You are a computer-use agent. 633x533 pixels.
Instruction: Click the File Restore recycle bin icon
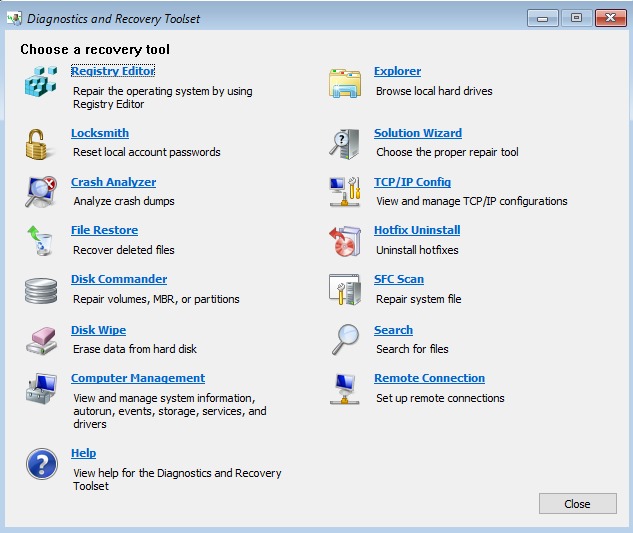(x=40, y=241)
